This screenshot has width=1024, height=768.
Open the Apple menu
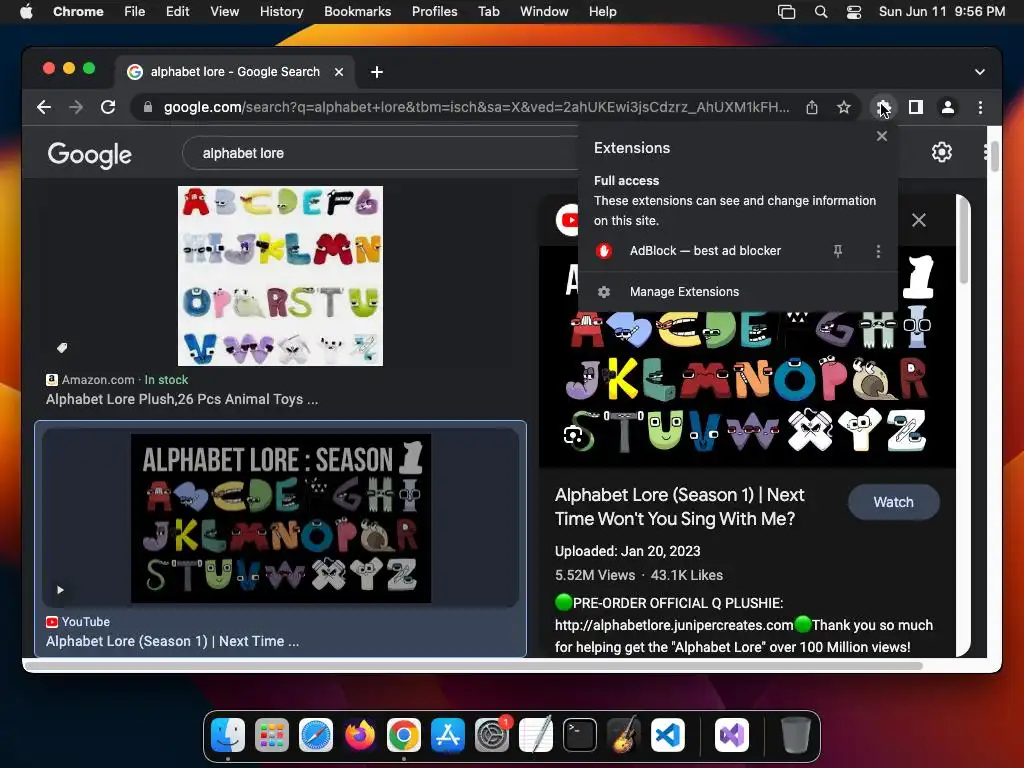(26, 11)
